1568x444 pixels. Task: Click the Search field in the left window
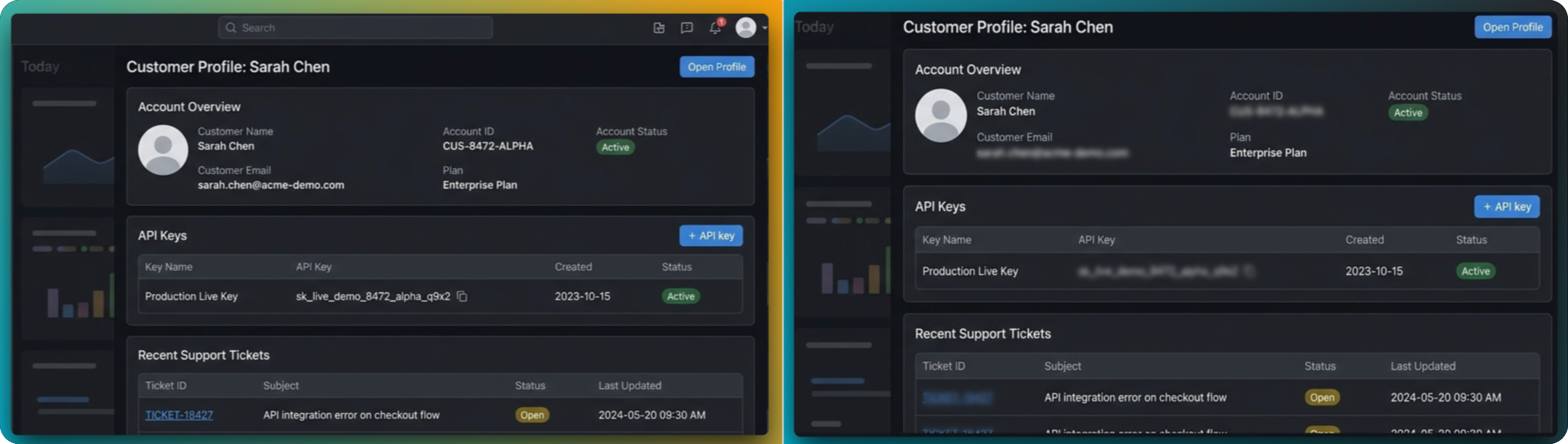(x=355, y=28)
